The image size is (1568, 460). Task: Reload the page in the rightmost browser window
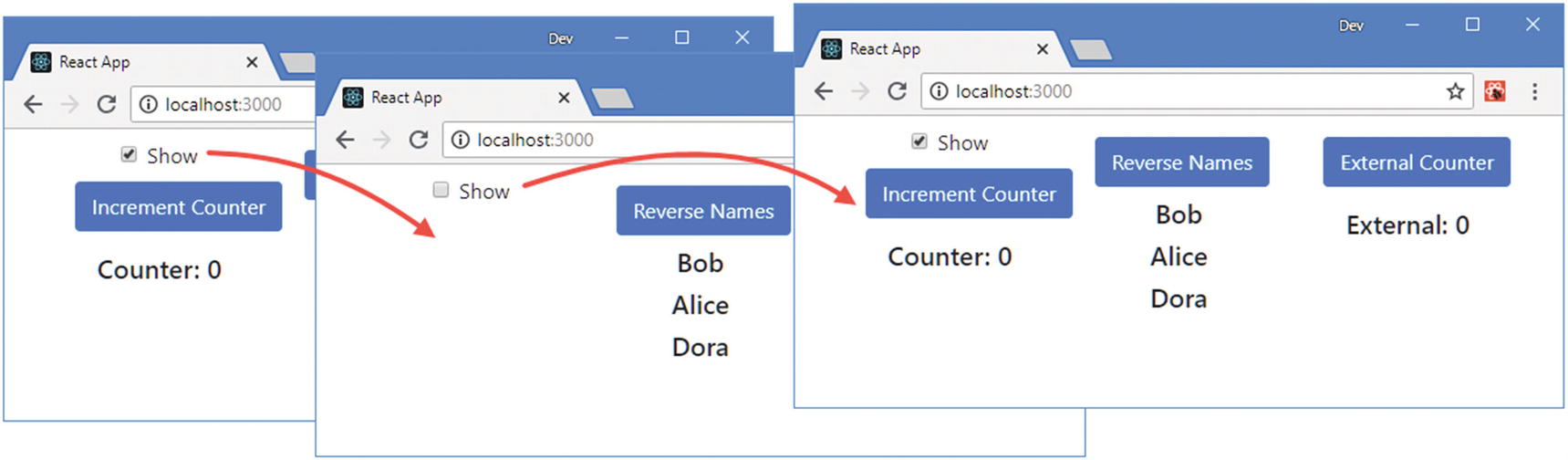(897, 91)
